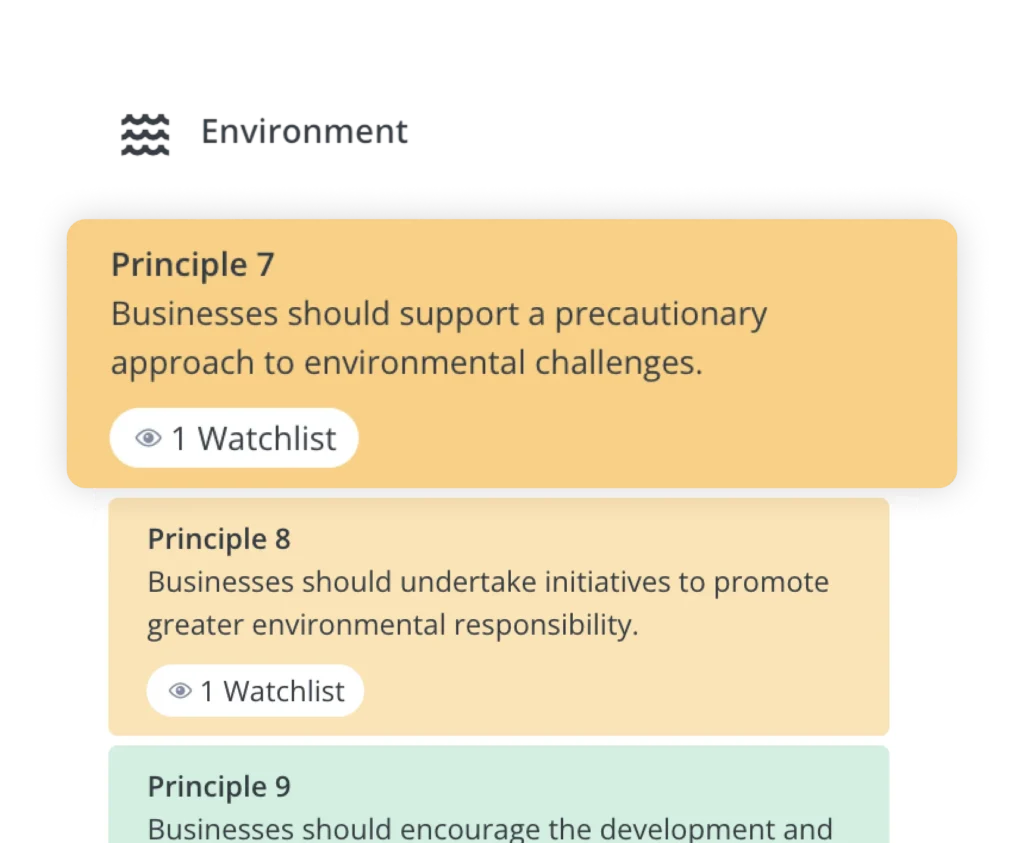This screenshot has width=1024, height=843.
Task: Click empty green area of Principle 9 card
Action: point(588,784)
